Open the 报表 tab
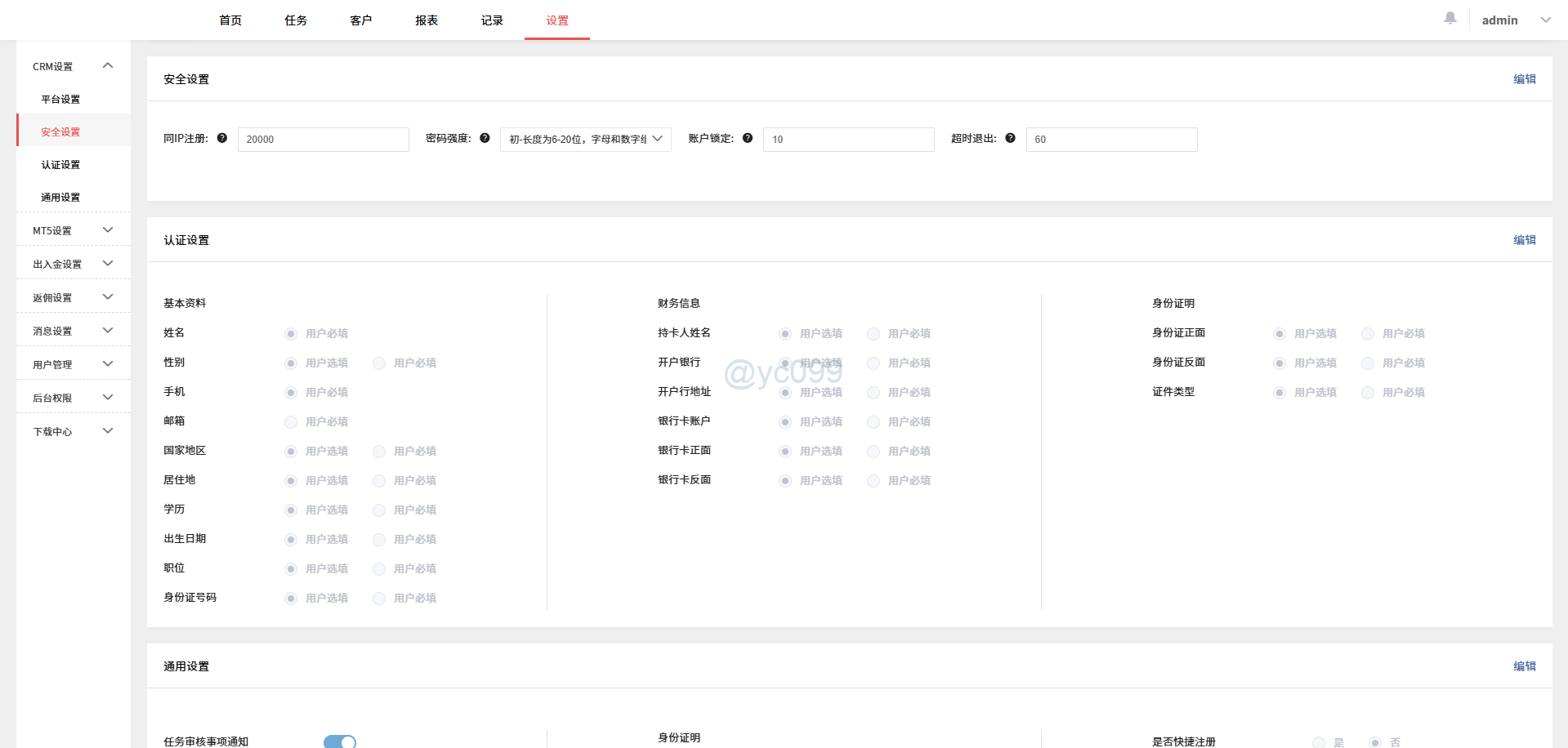 point(426,20)
